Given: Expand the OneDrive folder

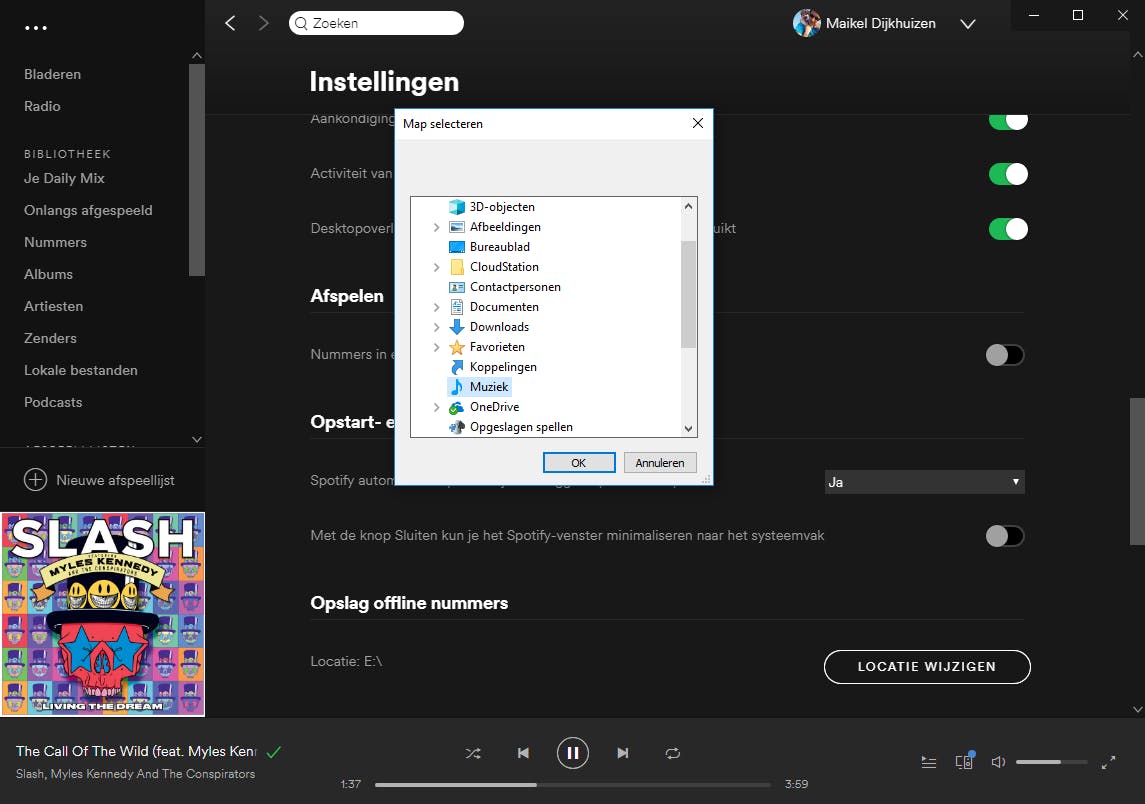Looking at the screenshot, I should tap(437, 407).
